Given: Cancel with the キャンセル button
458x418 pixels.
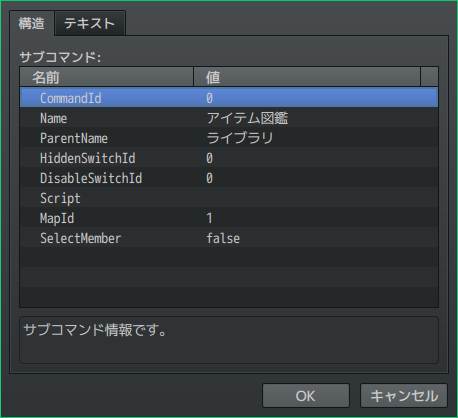Looking at the screenshot, I should tap(403, 396).
